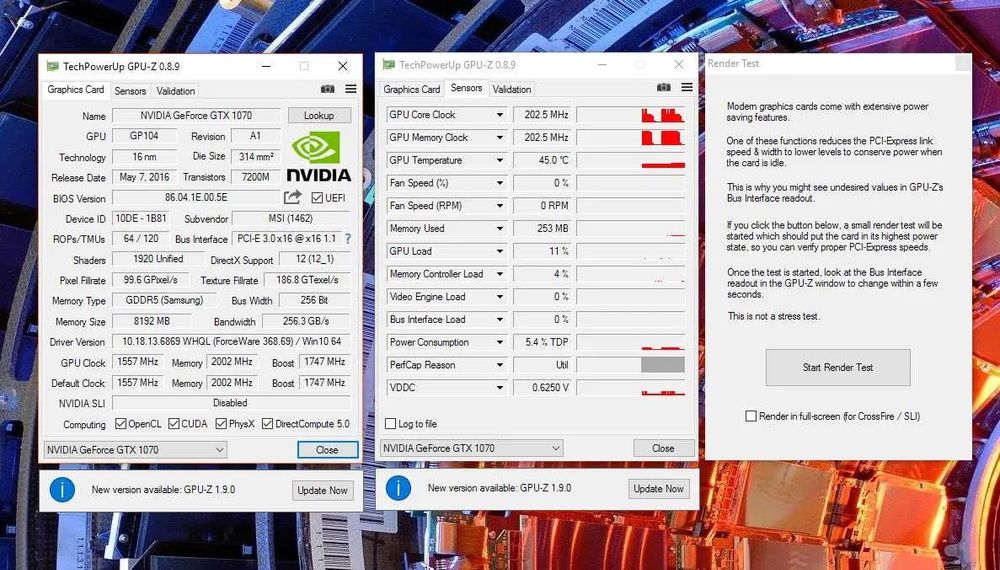This screenshot has height=570, width=1000.
Task: Click GPU Memory Clock history graph
Action: point(631,138)
